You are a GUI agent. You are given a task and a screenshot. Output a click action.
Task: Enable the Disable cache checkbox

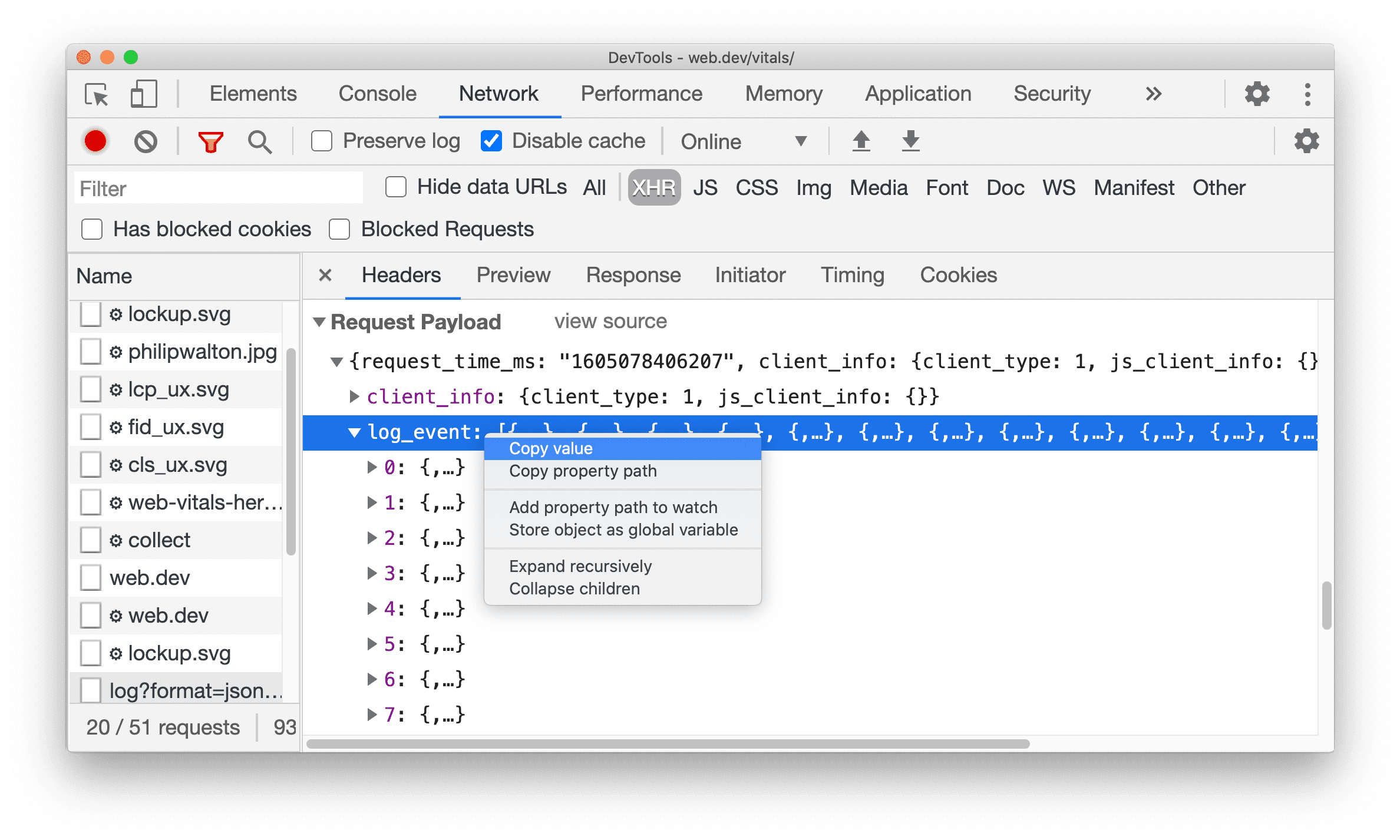point(490,141)
